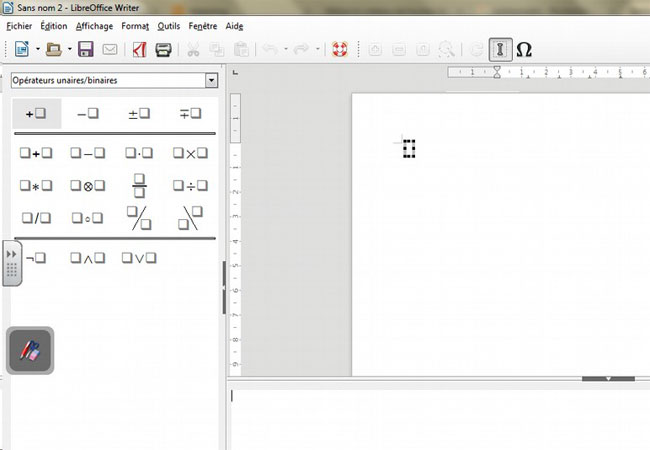The width and height of the screenshot is (650, 450).
Task: Toggle the formula cursor button
Action: pos(499,49)
